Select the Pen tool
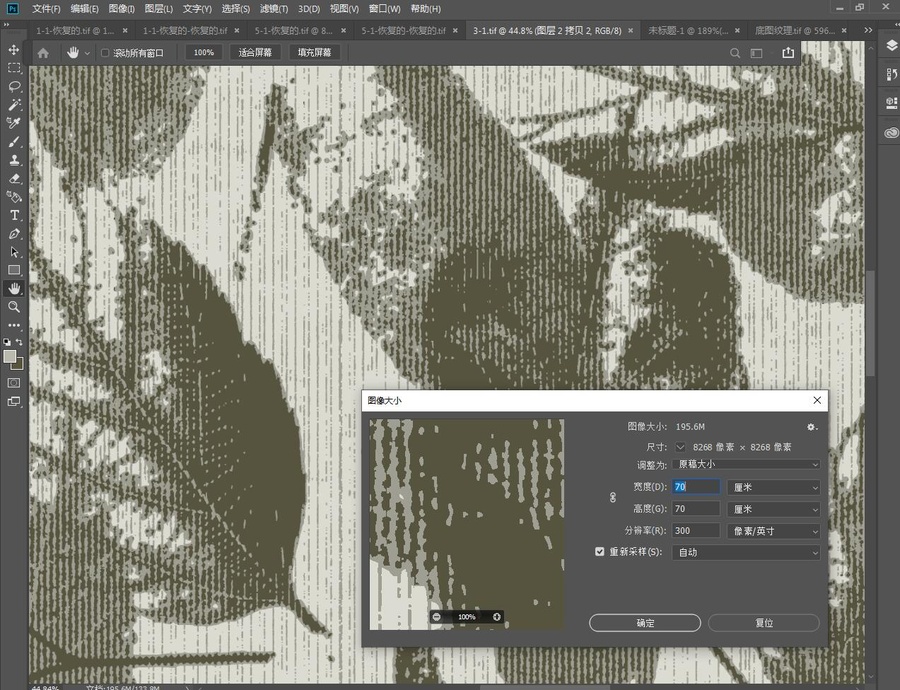The height and width of the screenshot is (690, 900). pyautogui.click(x=14, y=234)
